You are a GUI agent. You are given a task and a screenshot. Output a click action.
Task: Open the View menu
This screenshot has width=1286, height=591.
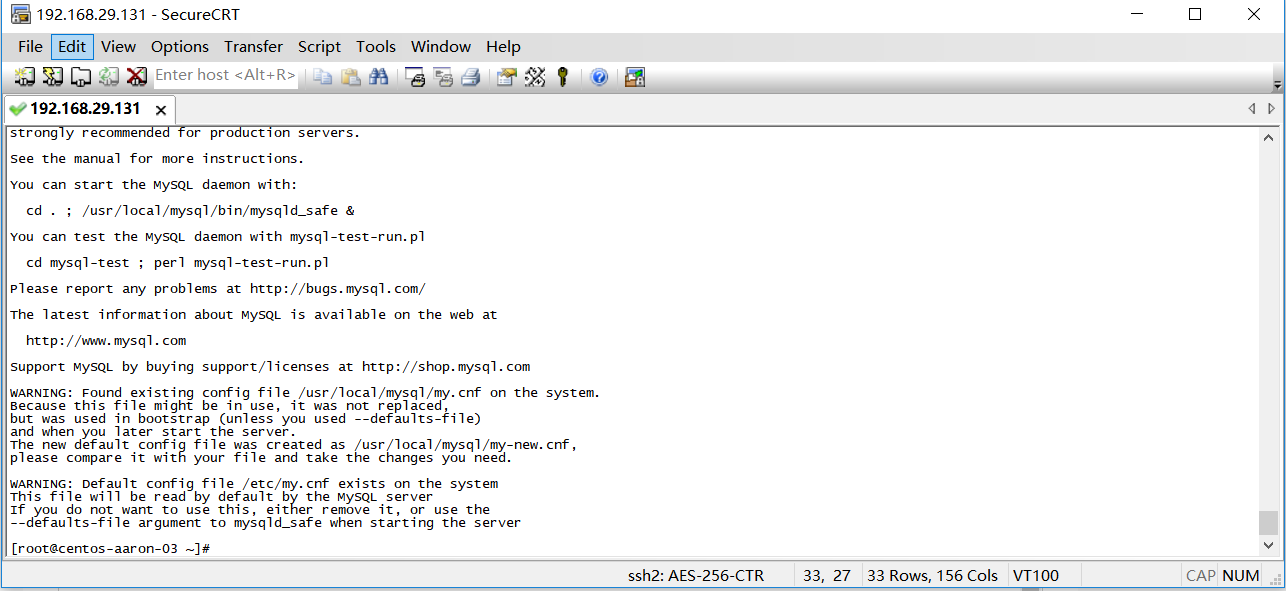118,46
